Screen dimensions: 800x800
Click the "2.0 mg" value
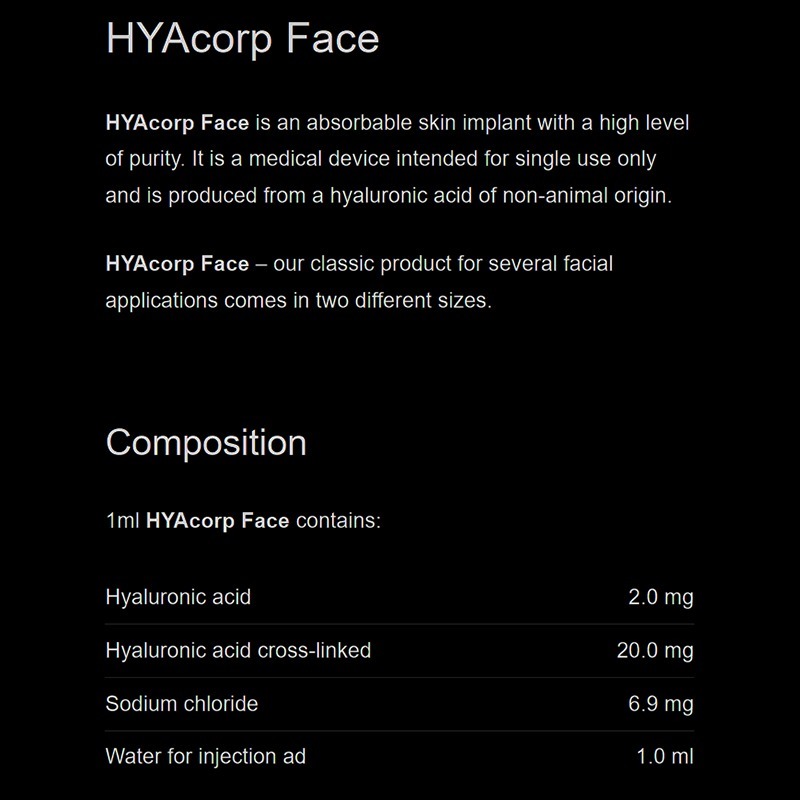(x=660, y=597)
